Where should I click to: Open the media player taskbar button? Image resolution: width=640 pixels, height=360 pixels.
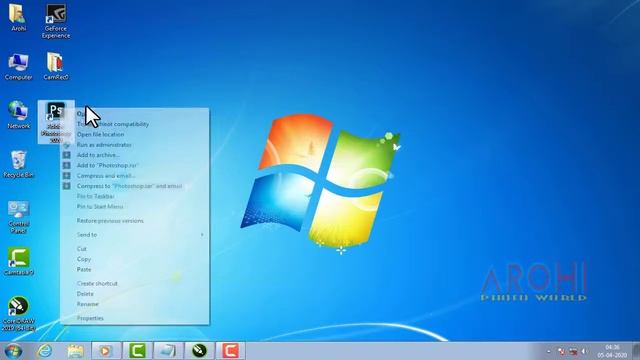click(x=106, y=351)
